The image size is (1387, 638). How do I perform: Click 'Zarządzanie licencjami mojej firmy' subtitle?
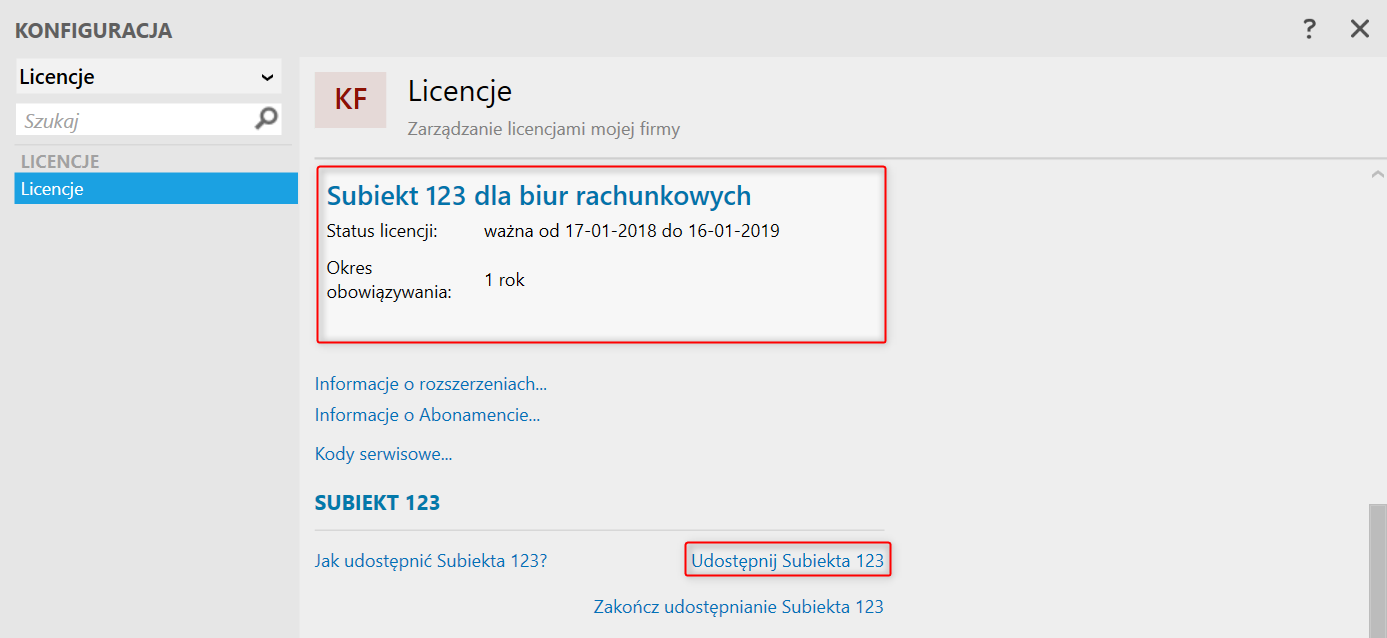click(x=544, y=130)
